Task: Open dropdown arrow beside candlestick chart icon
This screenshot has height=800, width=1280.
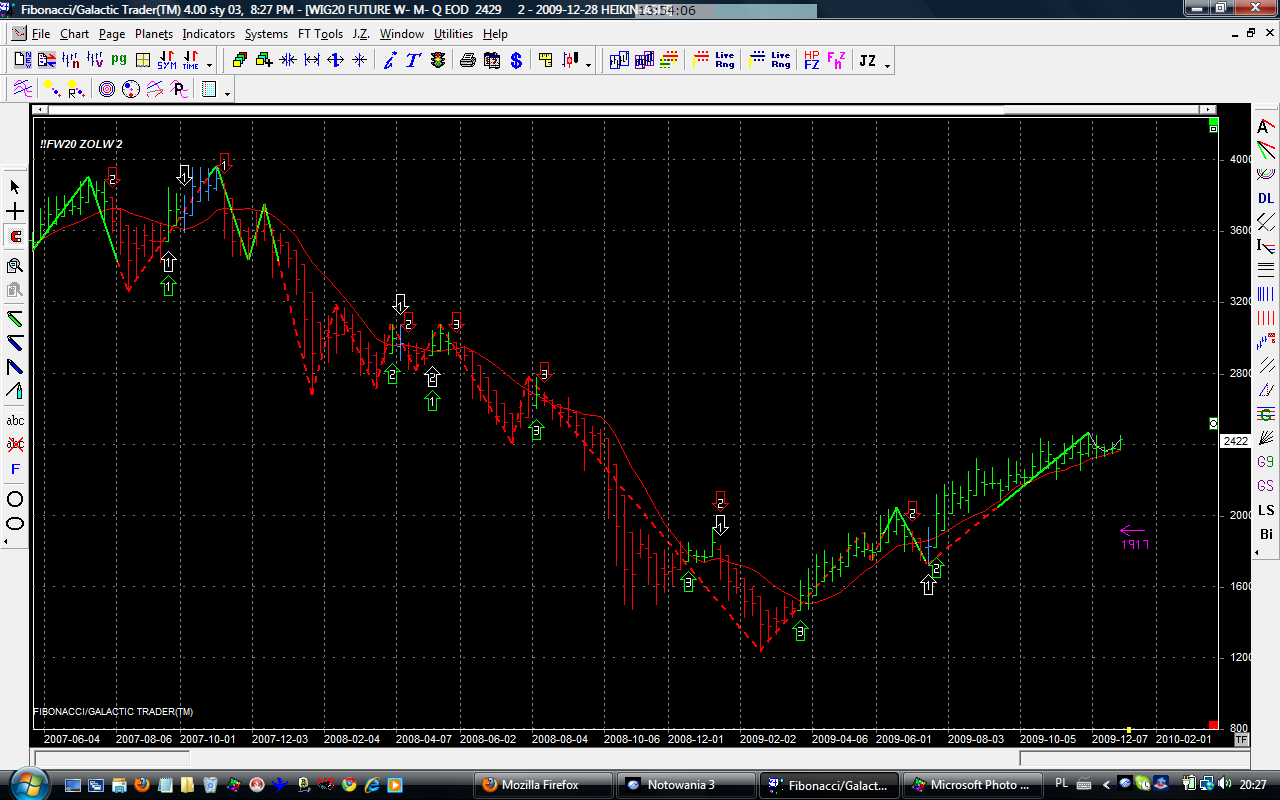Action: pyautogui.click(x=588, y=66)
